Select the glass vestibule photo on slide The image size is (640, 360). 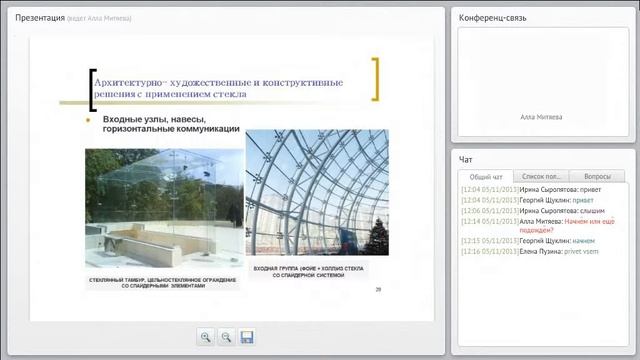pos(164,208)
